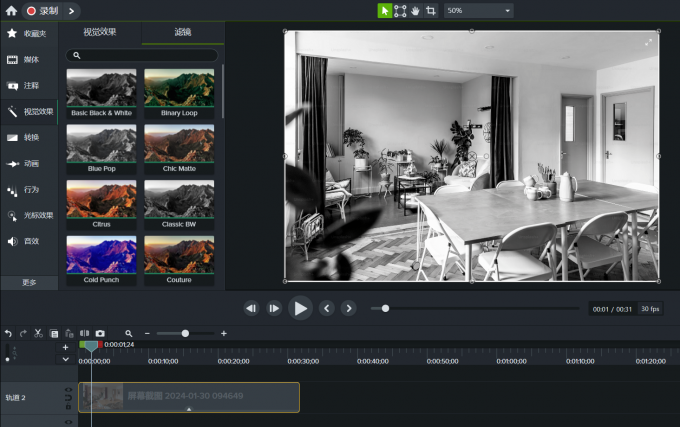This screenshot has height=427, width=680.
Task: Click the playback position slider
Action: pyautogui.click(x=475, y=308)
